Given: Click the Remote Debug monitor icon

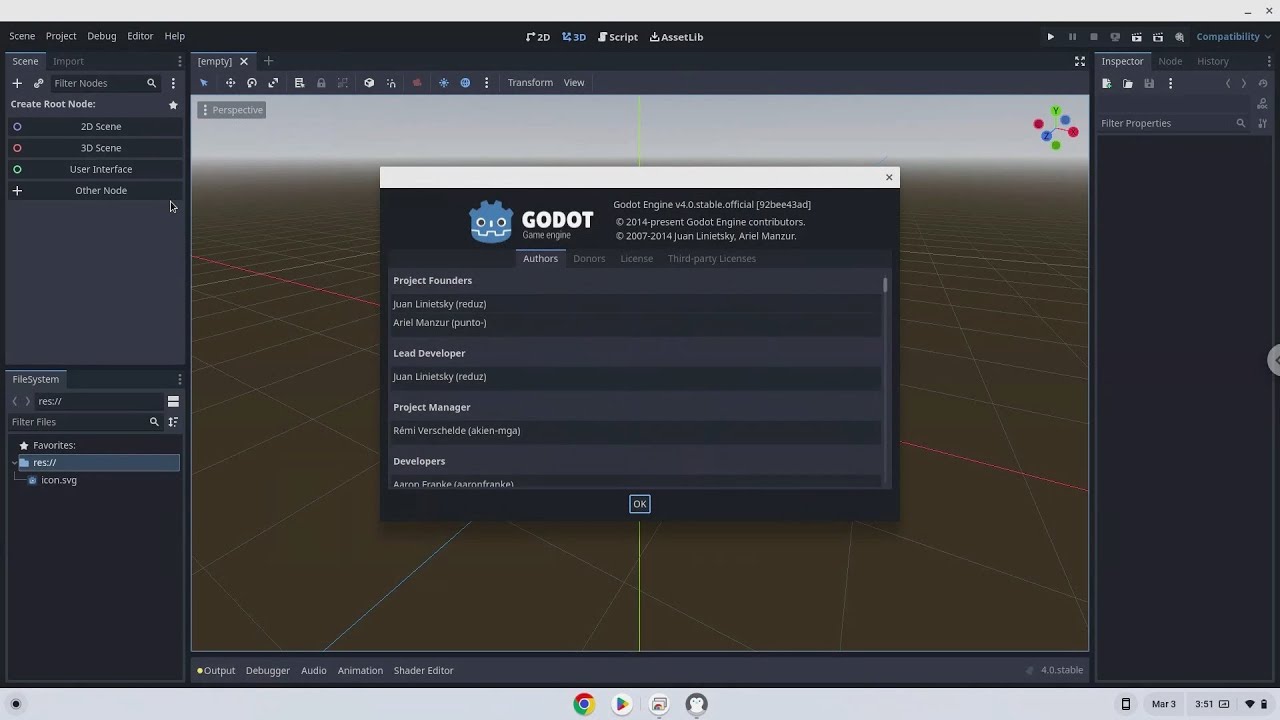Looking at the screenshot, I should point(1115,37).
